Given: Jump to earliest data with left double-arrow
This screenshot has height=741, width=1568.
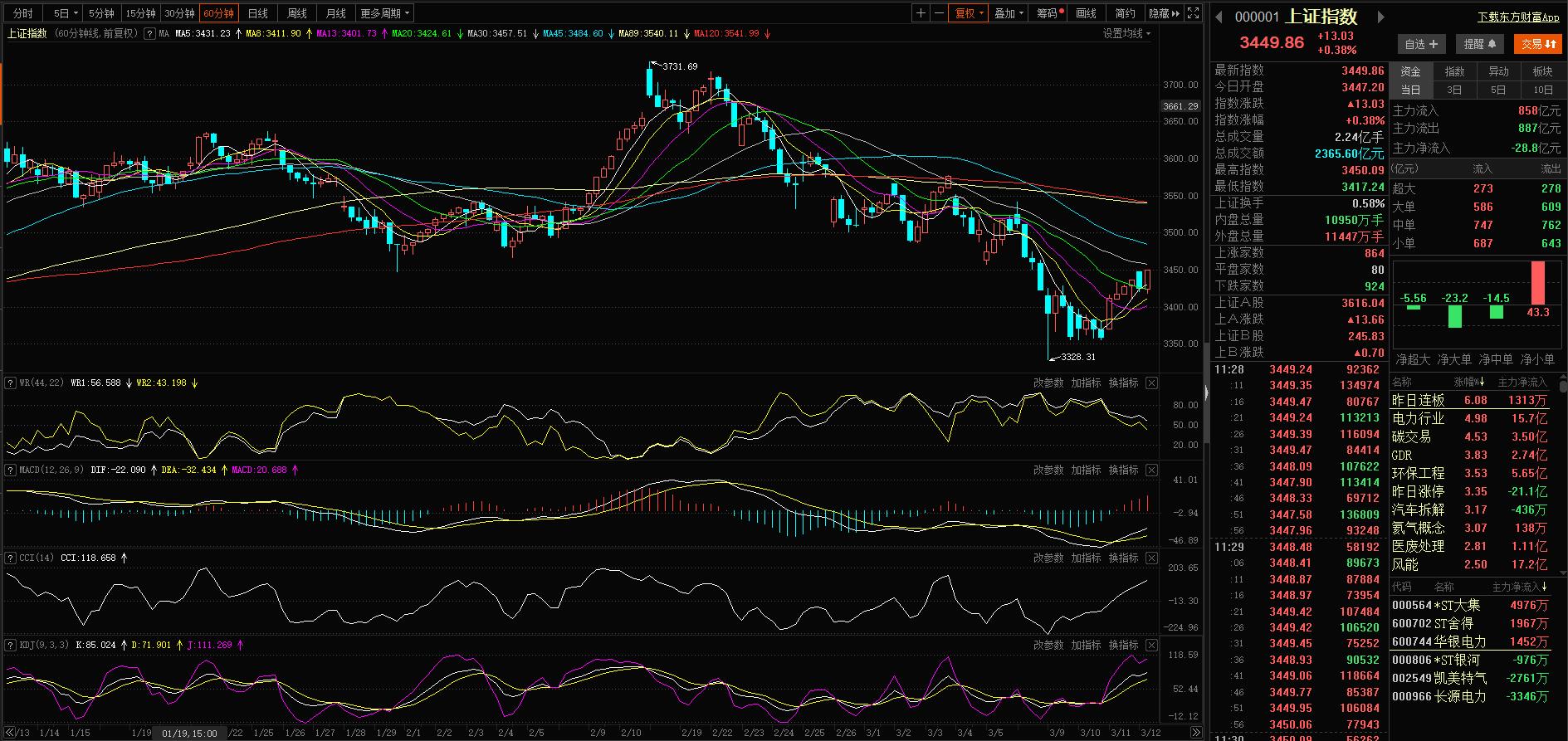Looking at the screenshot, I should click(x=10, y=733).
